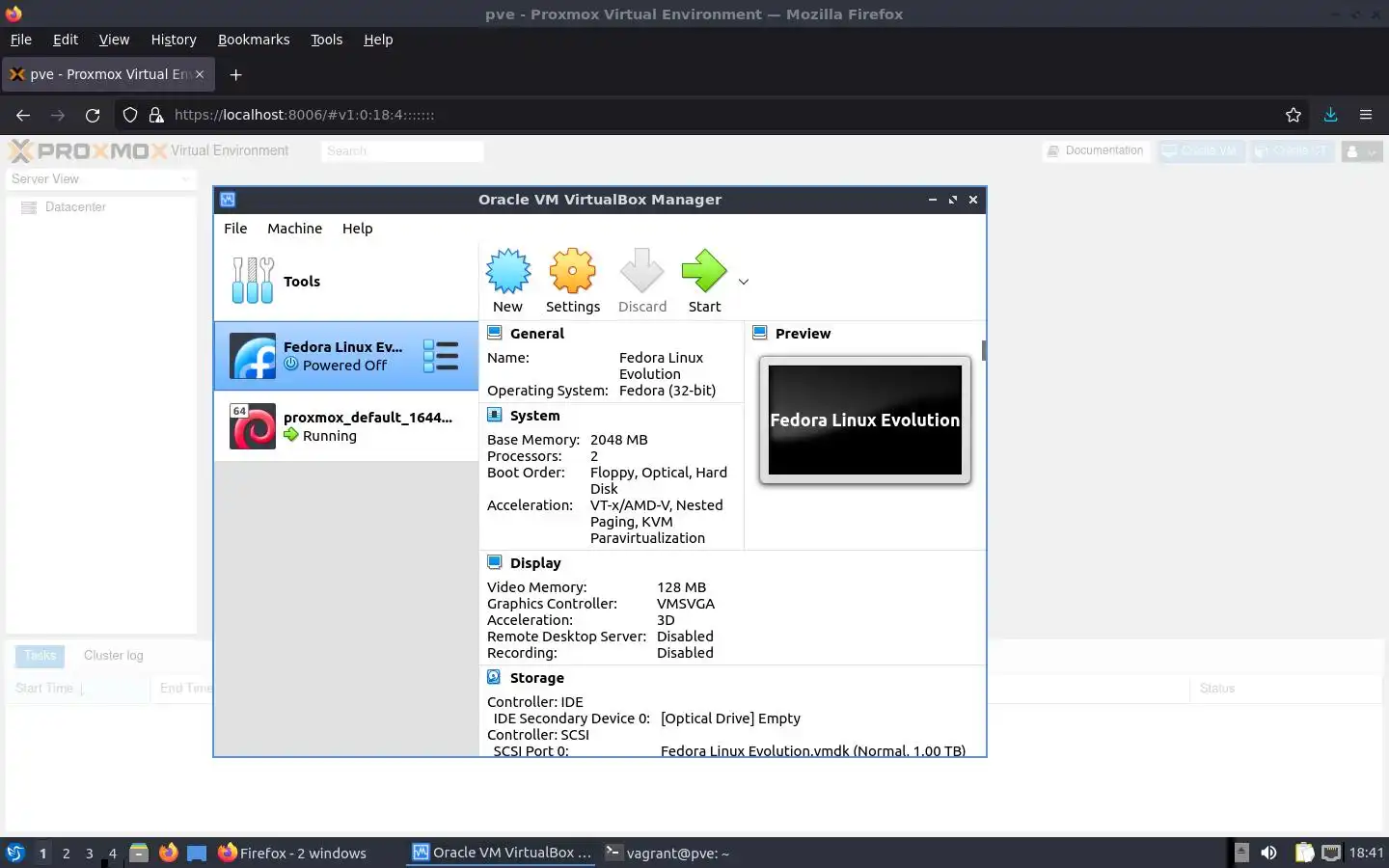Click the System section header
Screen dimensions: 1389x868
tap(534, 416)
